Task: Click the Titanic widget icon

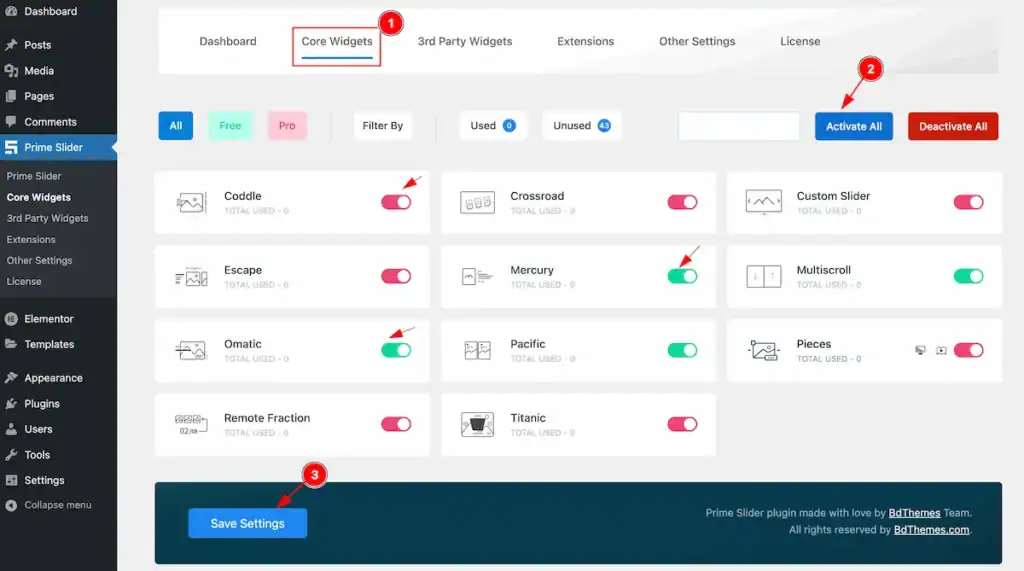Action: point(477,425)
